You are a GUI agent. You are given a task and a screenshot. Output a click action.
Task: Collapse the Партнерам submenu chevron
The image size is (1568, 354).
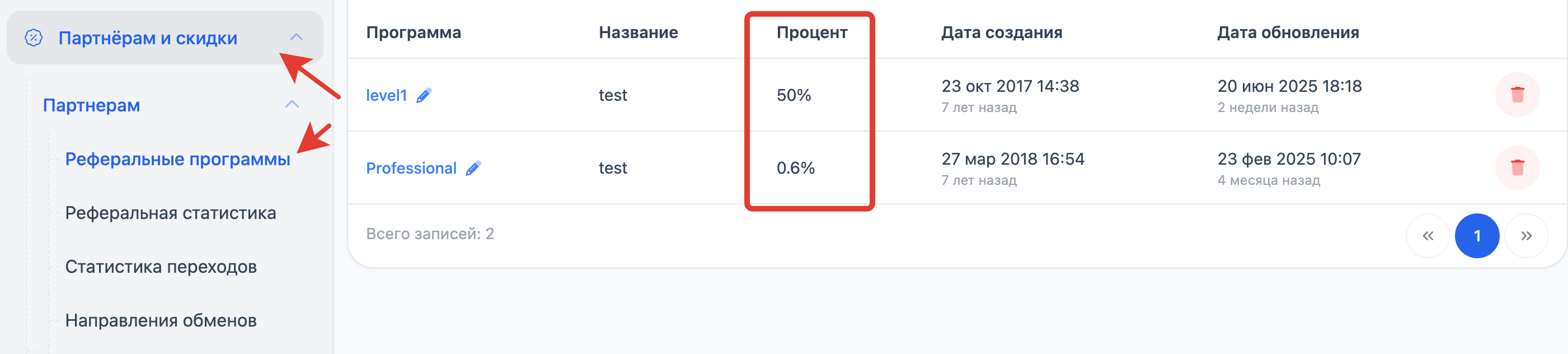292,105
